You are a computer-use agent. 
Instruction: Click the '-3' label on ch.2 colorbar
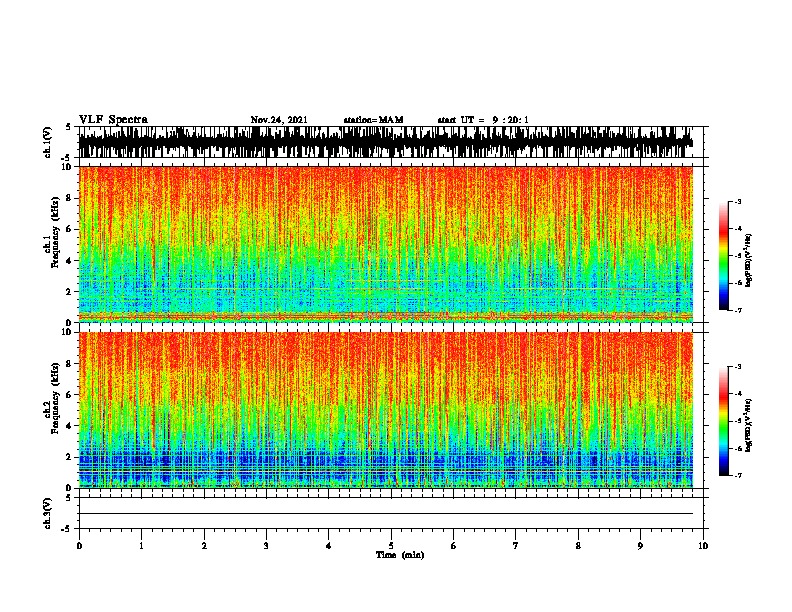tap(737, 367)
